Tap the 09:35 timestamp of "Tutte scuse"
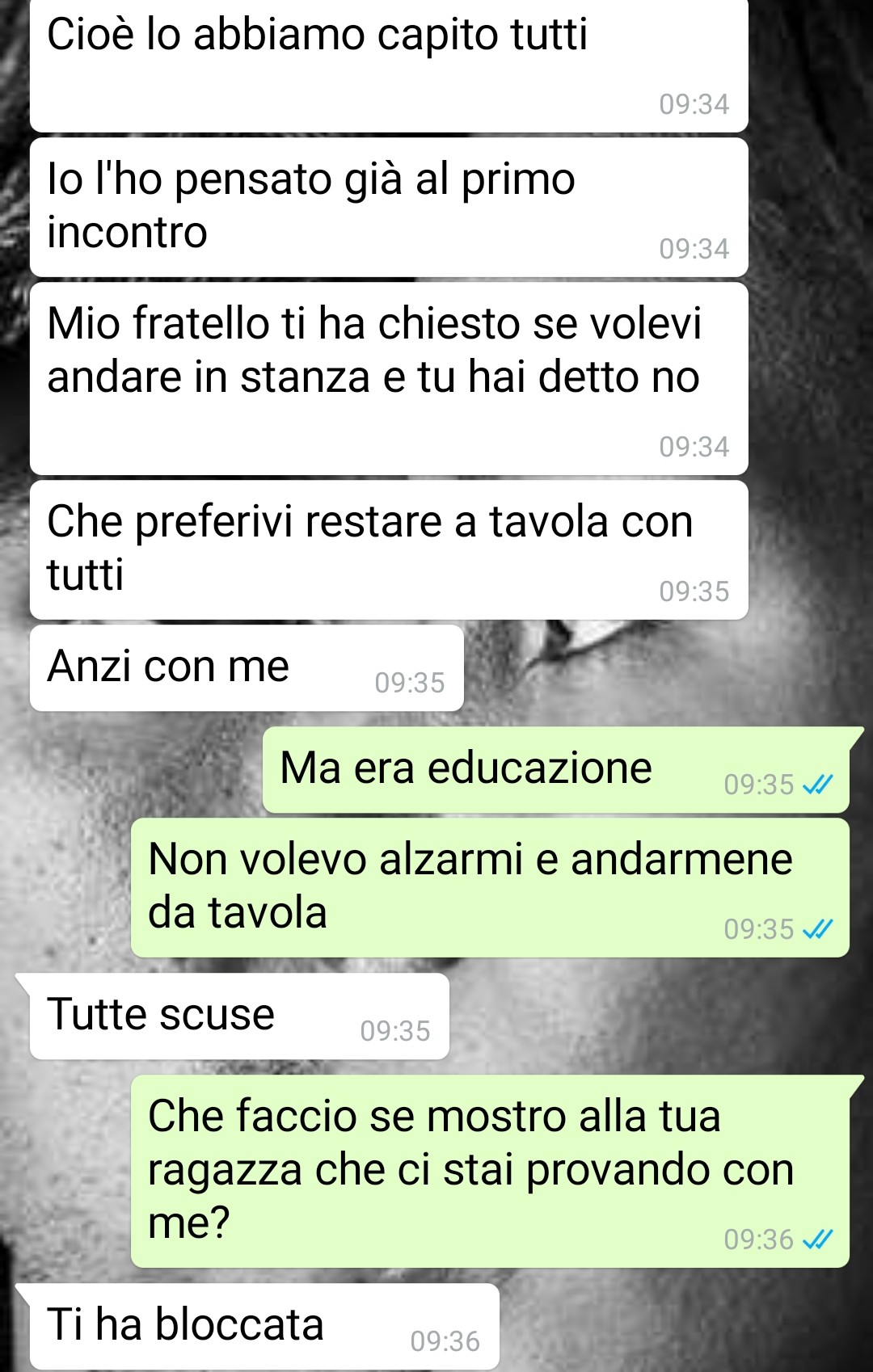Screen dimensions: 873x1372 pos(394,1031)
